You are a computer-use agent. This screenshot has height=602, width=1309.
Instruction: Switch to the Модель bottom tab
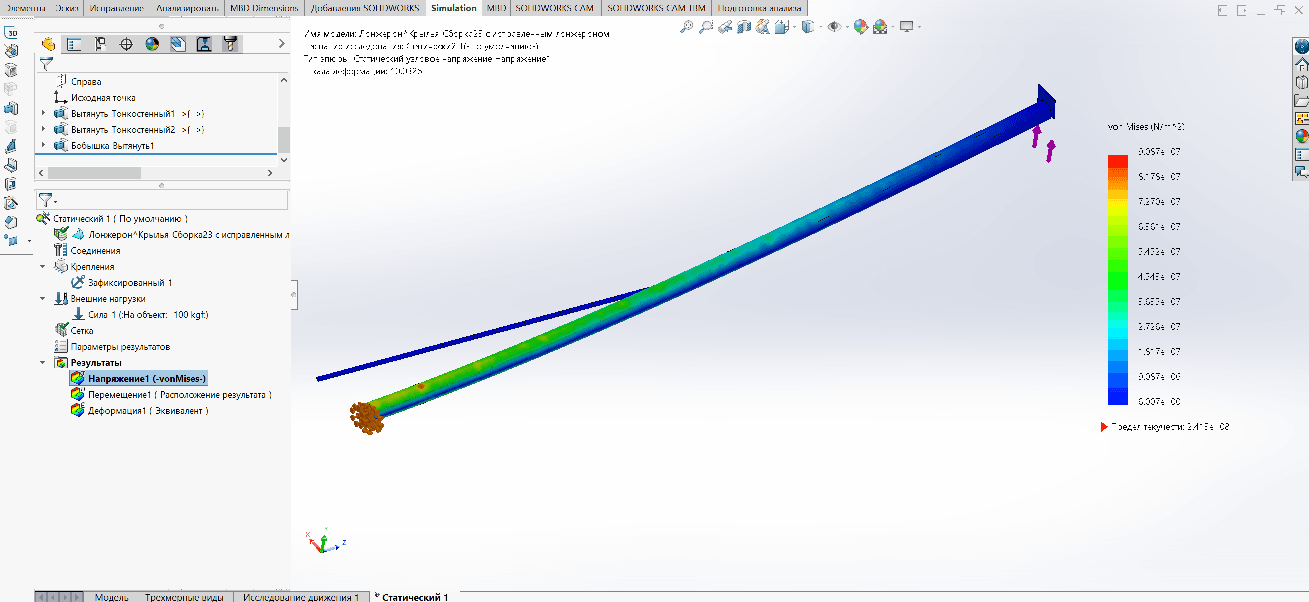(x=111, y=597)
